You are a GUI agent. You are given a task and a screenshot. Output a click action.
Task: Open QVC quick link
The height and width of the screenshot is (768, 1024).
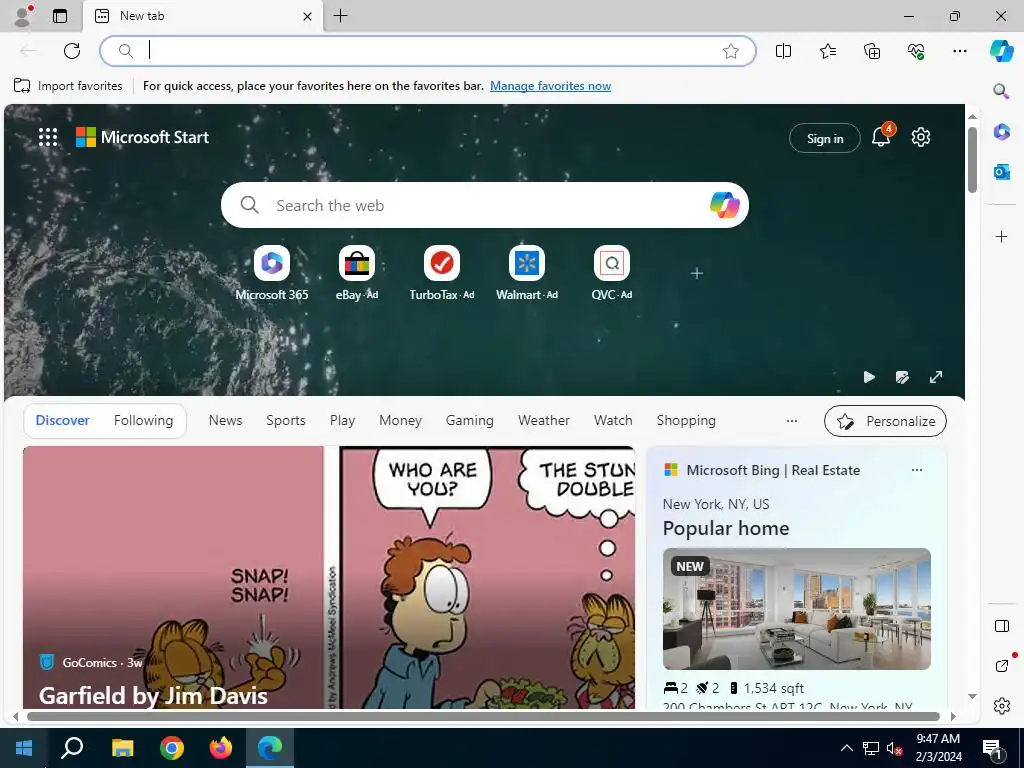(611, 273)
